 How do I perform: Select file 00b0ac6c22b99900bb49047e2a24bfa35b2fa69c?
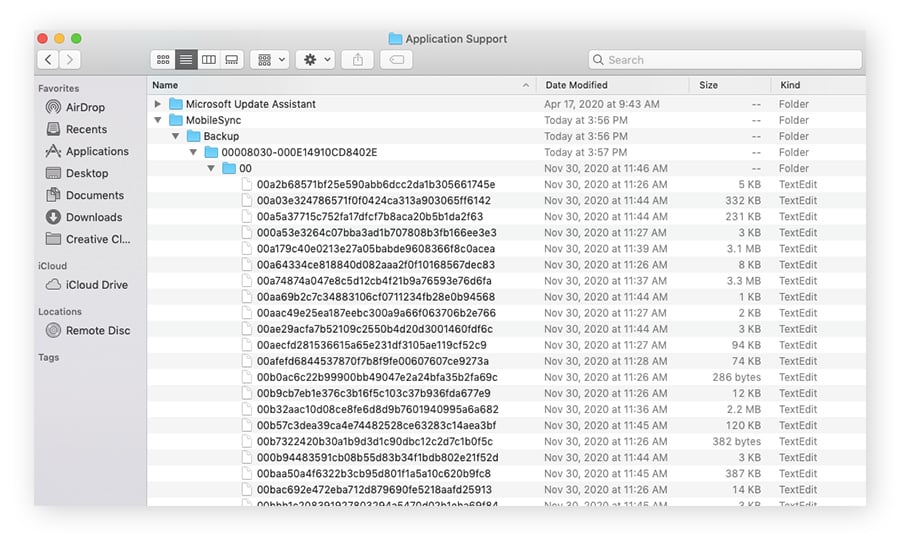(377, 377)
